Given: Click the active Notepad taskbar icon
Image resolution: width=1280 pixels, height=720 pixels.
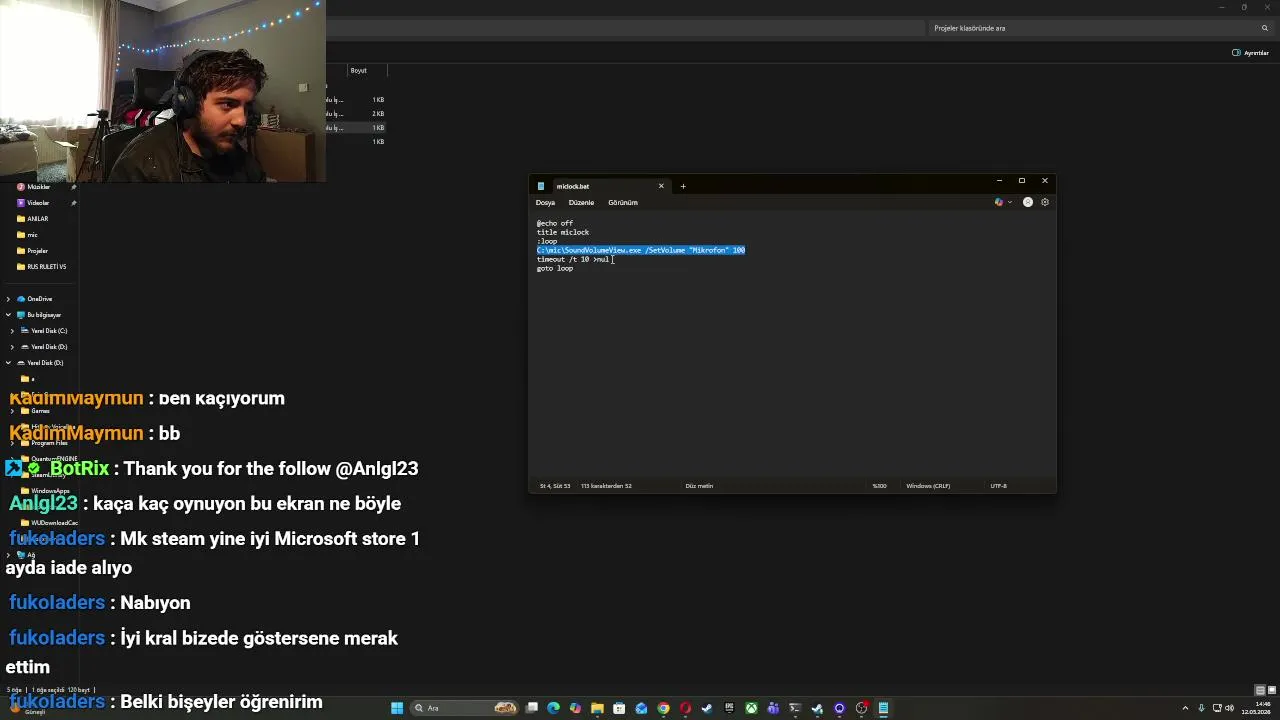Looking at the screenshot, I should 883,708.
